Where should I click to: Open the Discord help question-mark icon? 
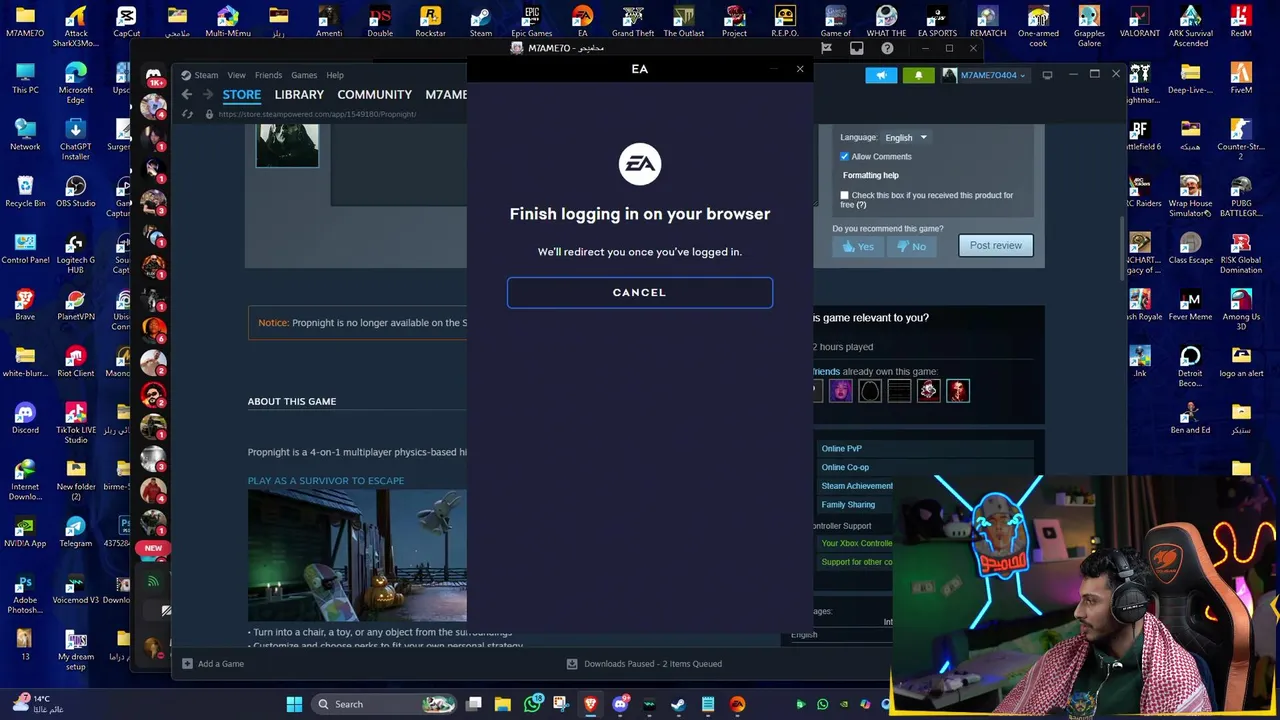point(887,48)
